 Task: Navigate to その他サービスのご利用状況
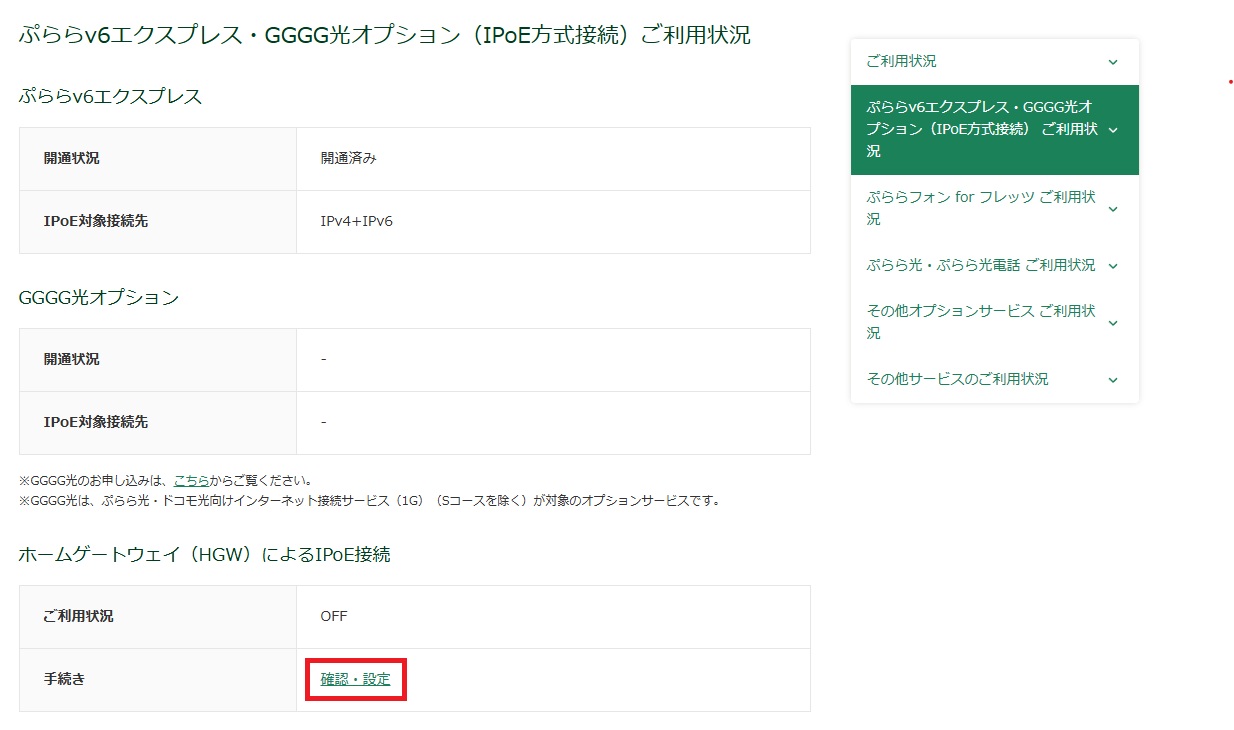pos(957,380)
